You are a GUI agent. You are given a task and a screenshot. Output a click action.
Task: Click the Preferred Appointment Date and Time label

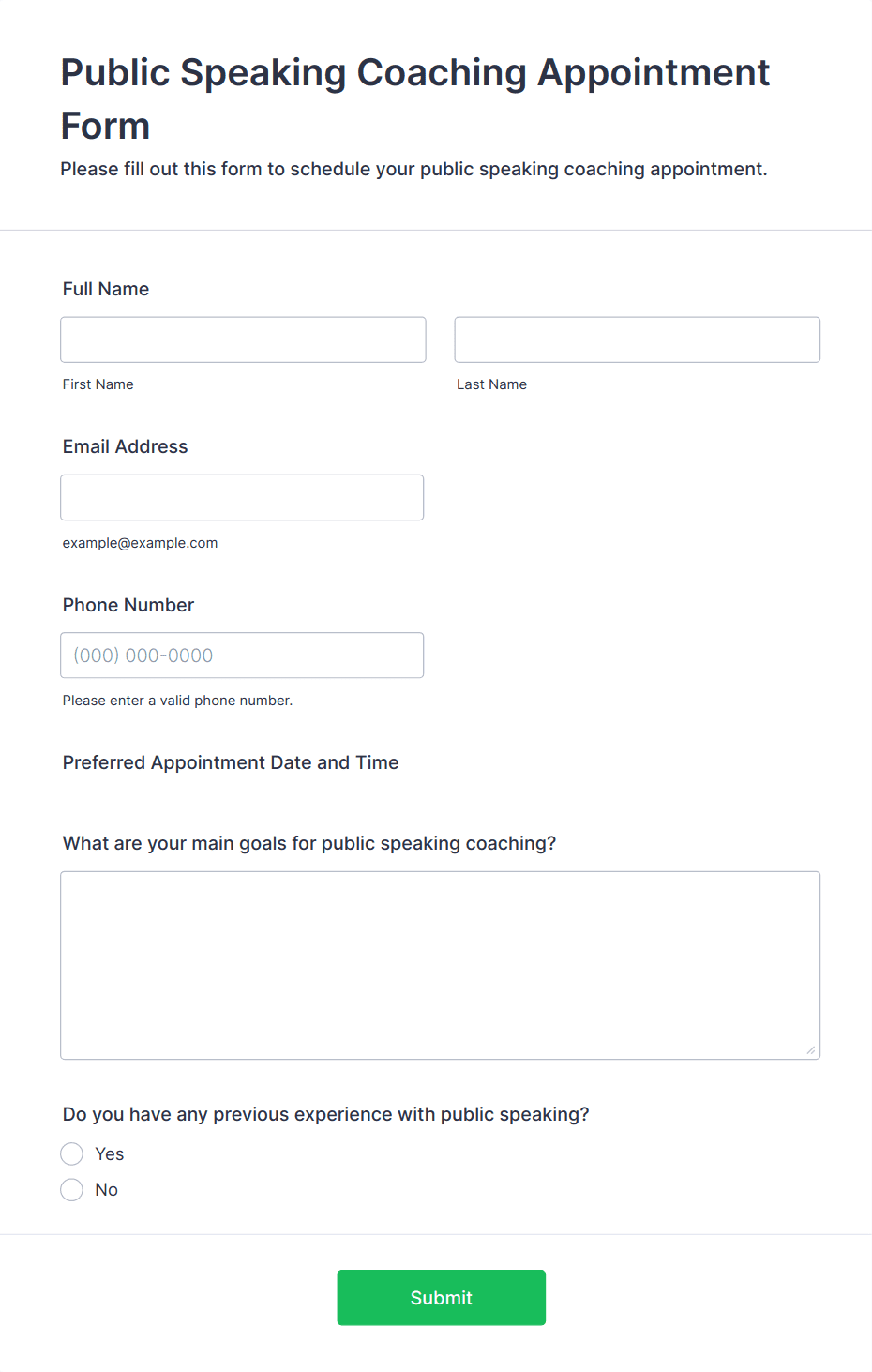pos(231,762)
